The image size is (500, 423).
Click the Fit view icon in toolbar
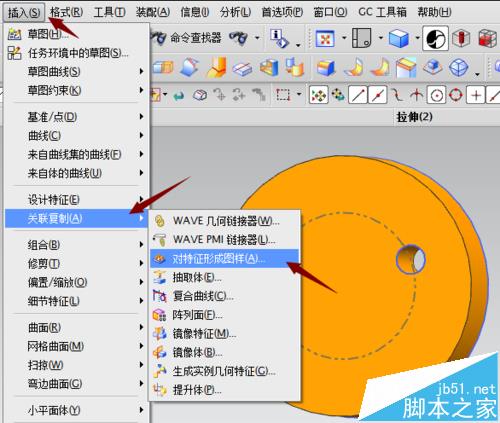[x=325, y=39]
